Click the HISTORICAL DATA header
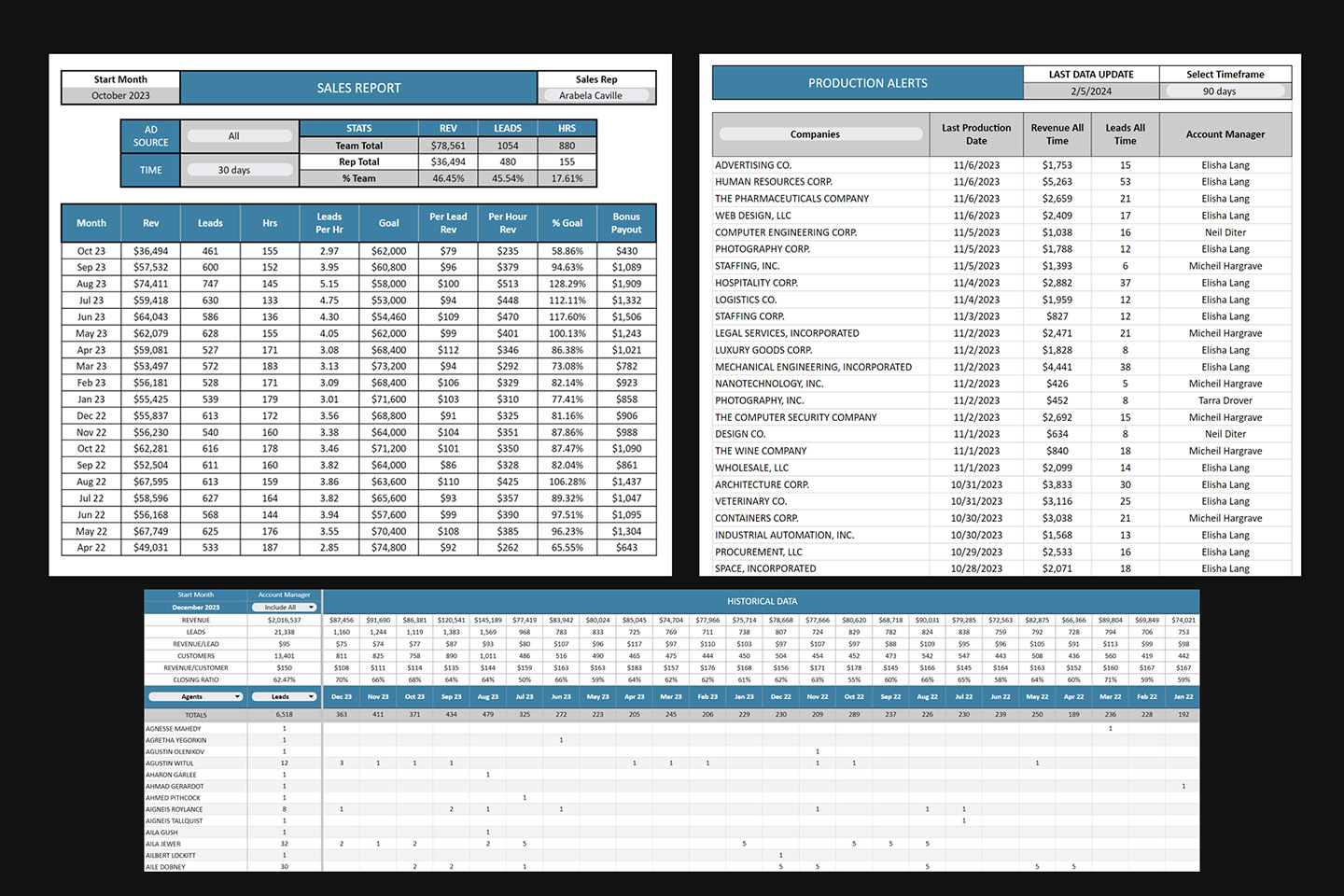 [x=762, y=602]
